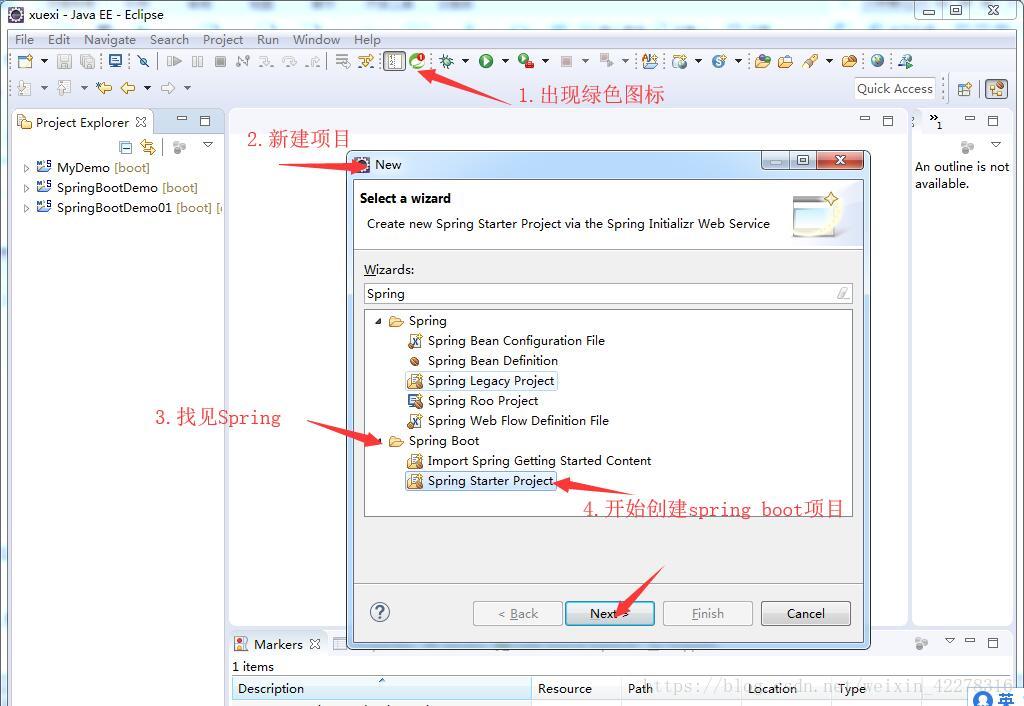
Task: Click the Open Perspective icon
Action: pyautogui.click(x=965, y=89)
